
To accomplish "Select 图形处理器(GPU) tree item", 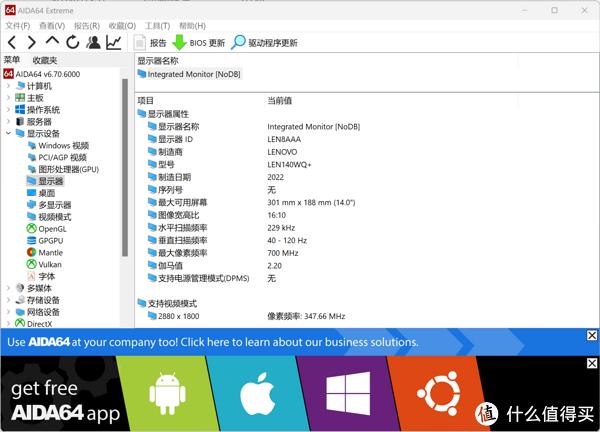I will coord(64,169).
